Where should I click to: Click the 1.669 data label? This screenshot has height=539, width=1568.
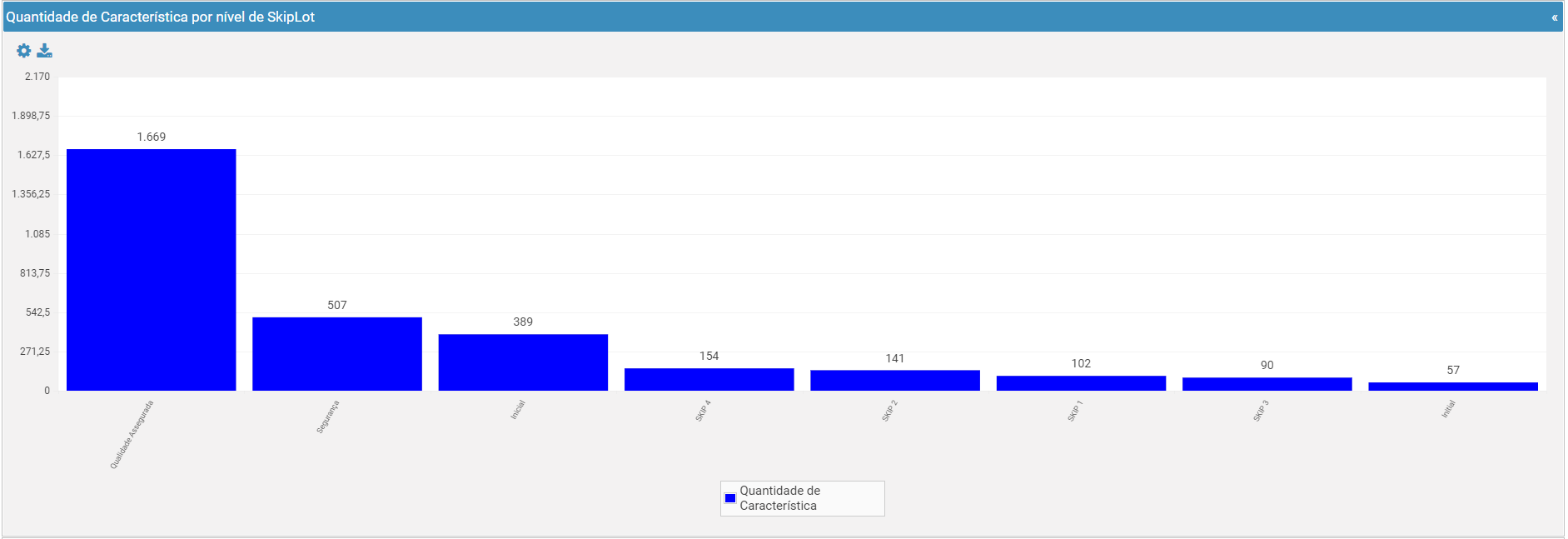[152, 137]
